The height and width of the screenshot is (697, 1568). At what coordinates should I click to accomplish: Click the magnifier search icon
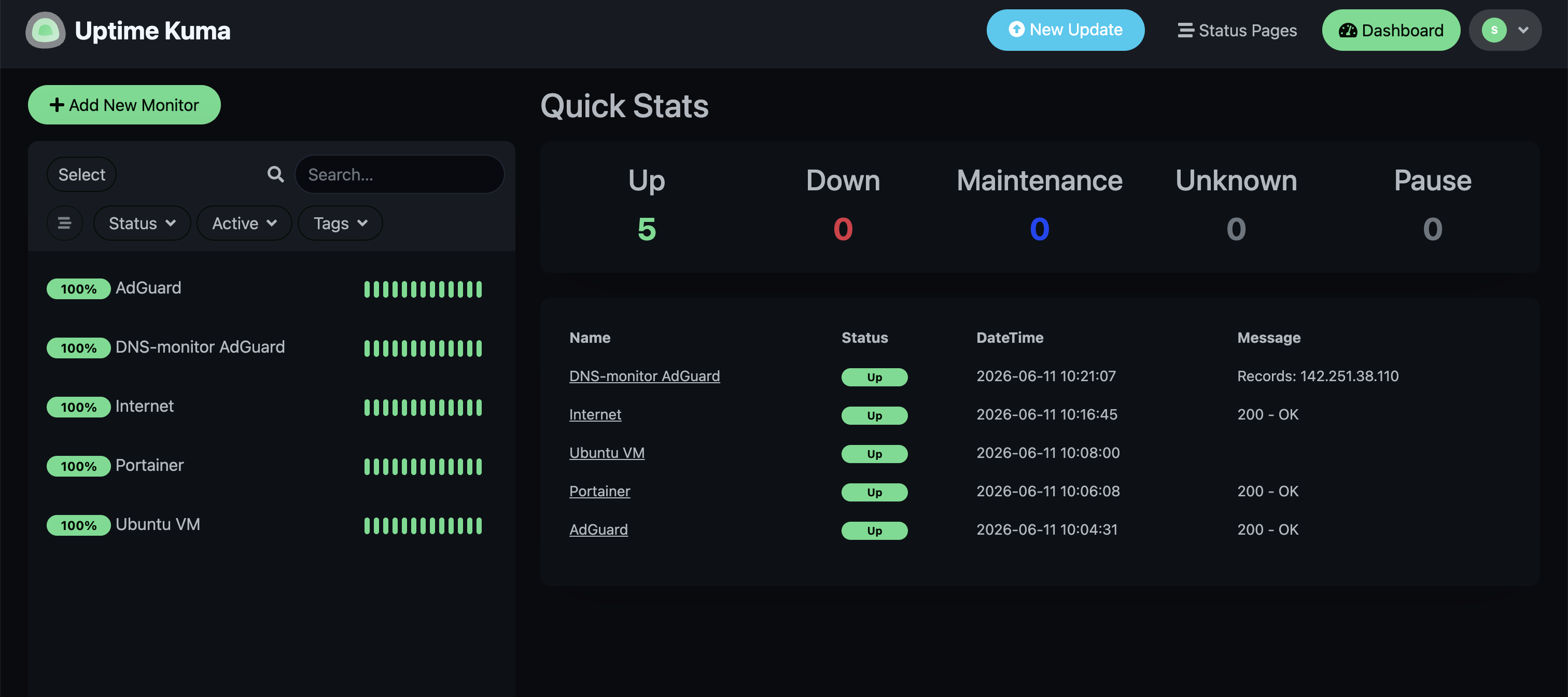[276, 174]
